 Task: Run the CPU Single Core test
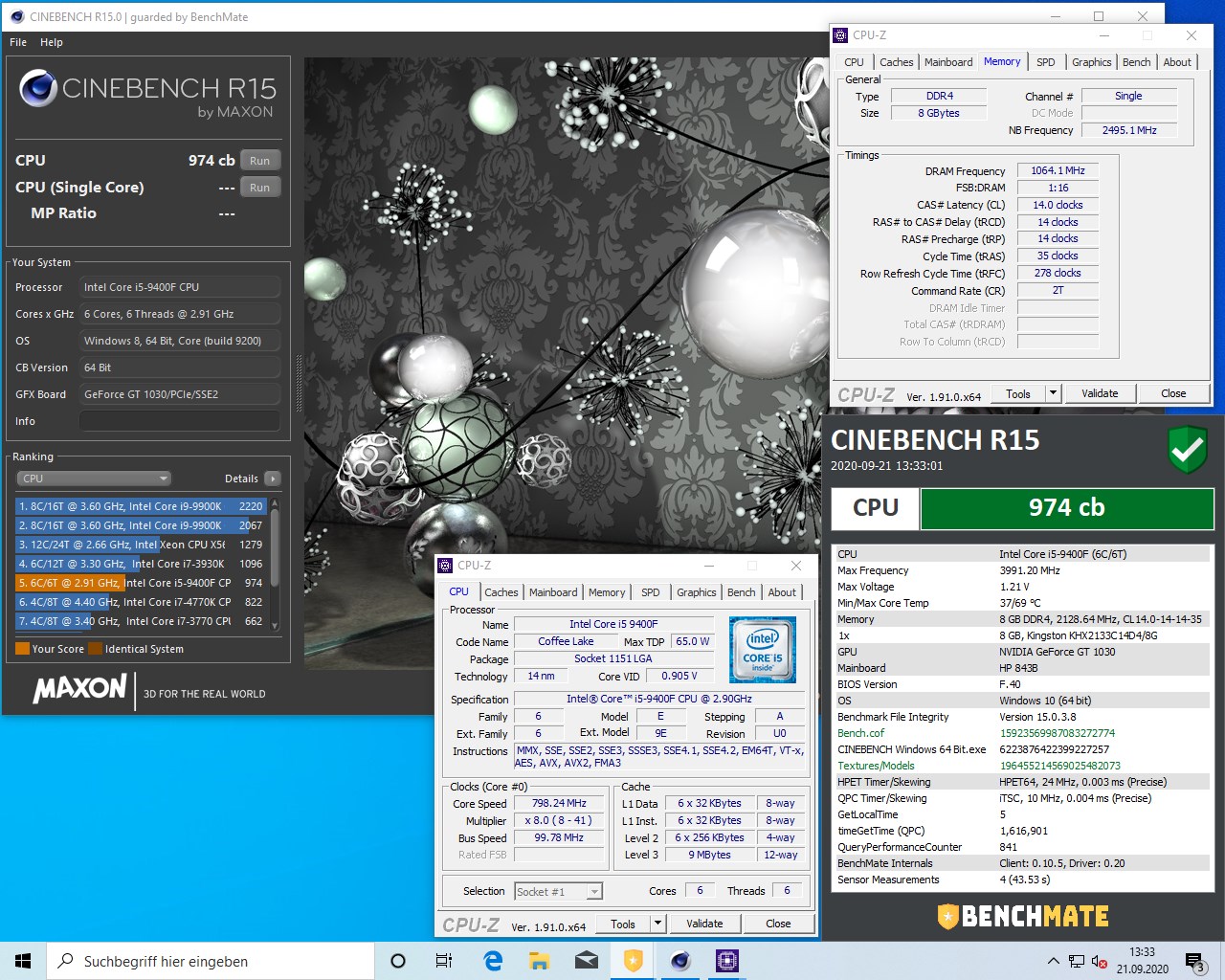click(259, 188)
